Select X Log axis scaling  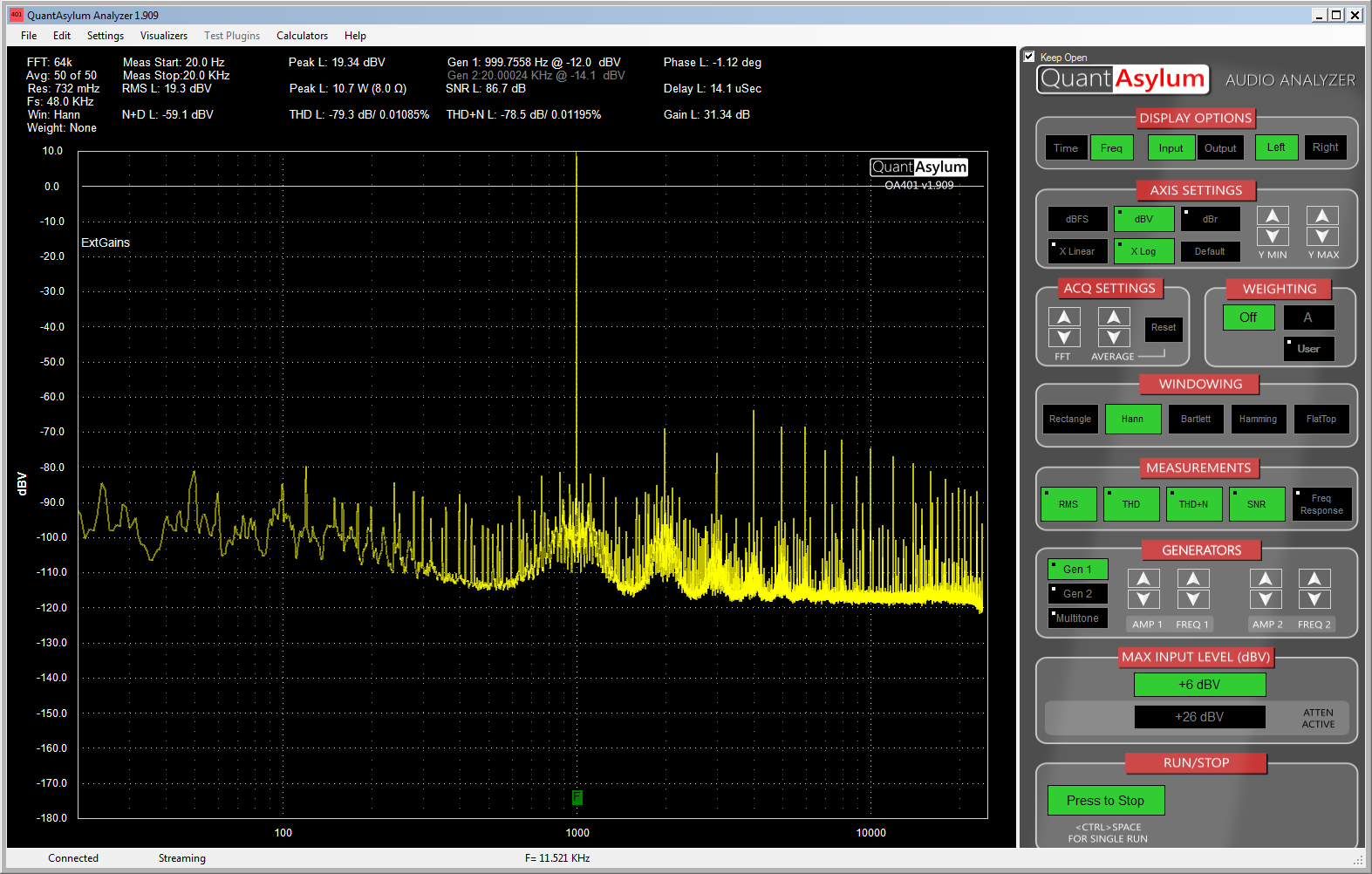pos(1143,251)
